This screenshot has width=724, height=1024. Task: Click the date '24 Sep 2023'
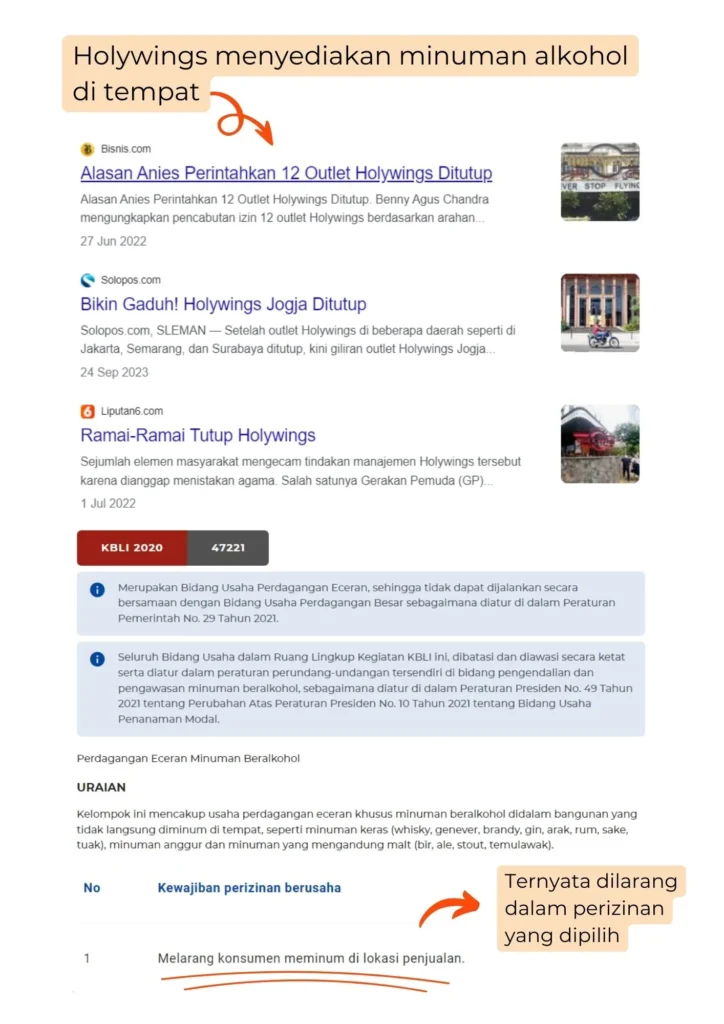[x=114, y=373]
